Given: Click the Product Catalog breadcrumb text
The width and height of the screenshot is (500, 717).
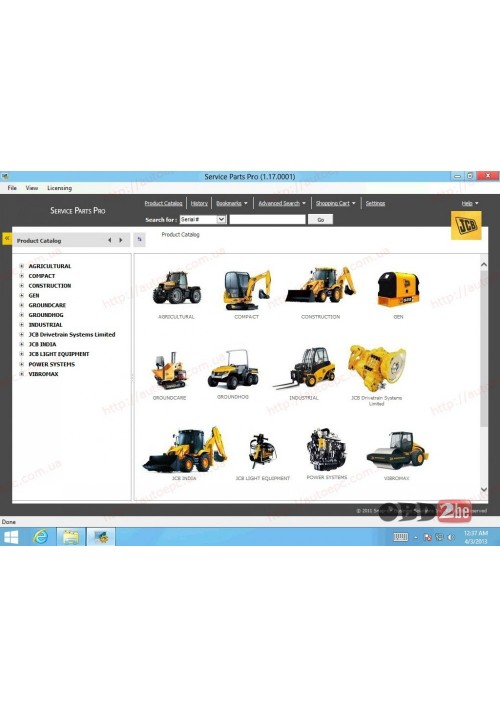Looking at the screenshot, I should 180,234.
